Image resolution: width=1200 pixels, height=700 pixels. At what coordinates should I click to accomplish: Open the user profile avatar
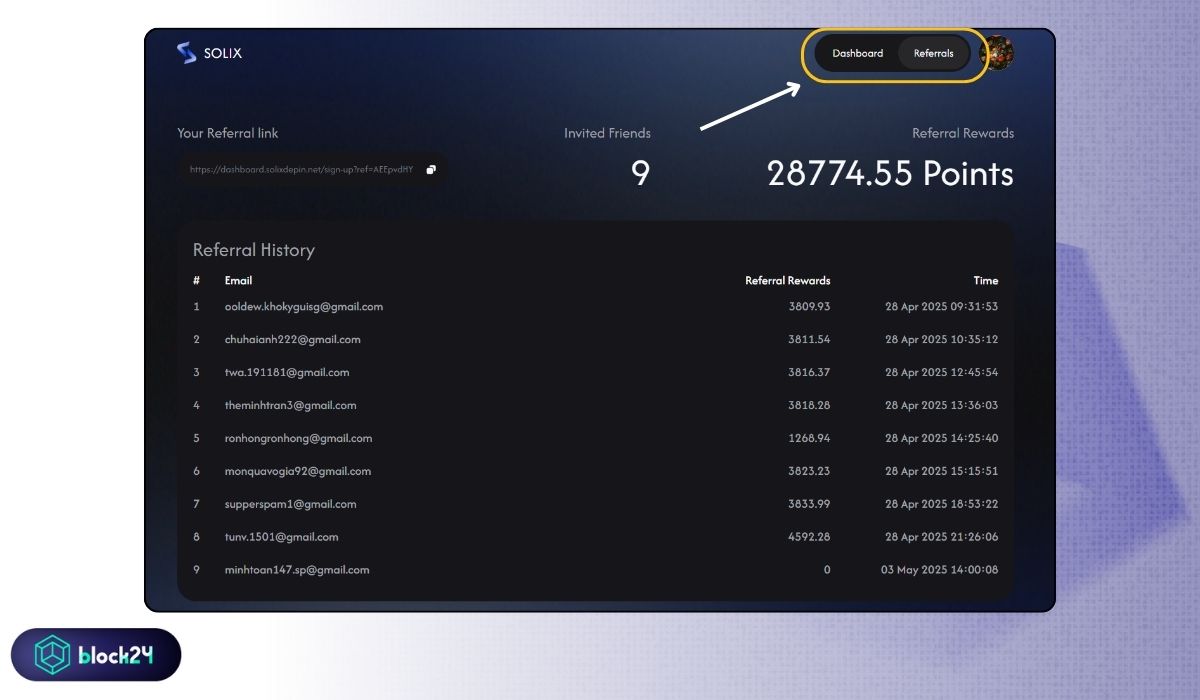997,53
